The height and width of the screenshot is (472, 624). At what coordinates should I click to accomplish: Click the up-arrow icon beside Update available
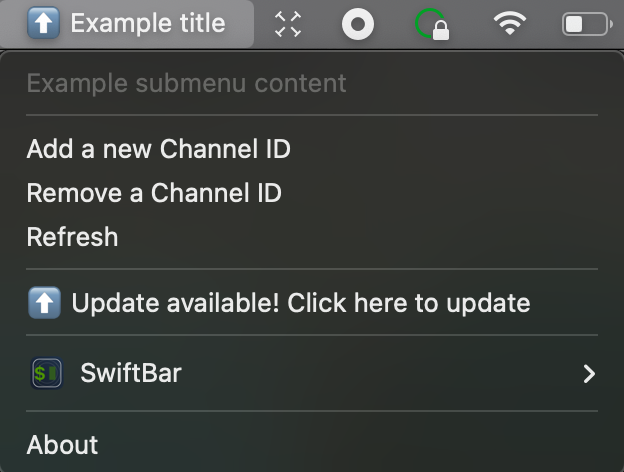(x=45, y=303)
